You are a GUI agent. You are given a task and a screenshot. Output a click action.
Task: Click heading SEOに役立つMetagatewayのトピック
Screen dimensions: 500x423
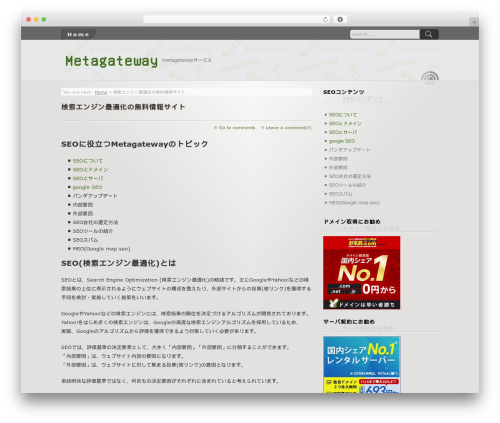[x=134, y=144]
